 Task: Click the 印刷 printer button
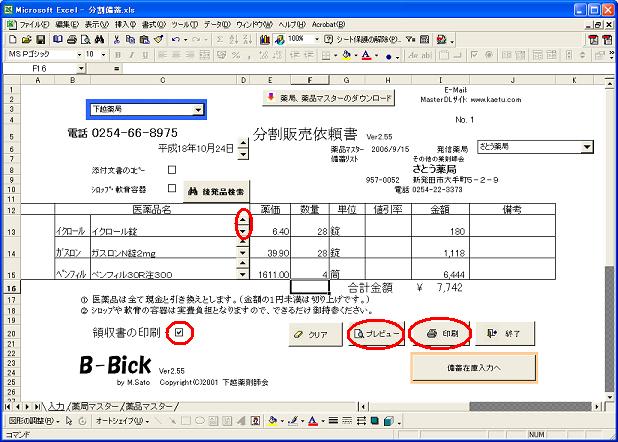click(x=441, y=333)
